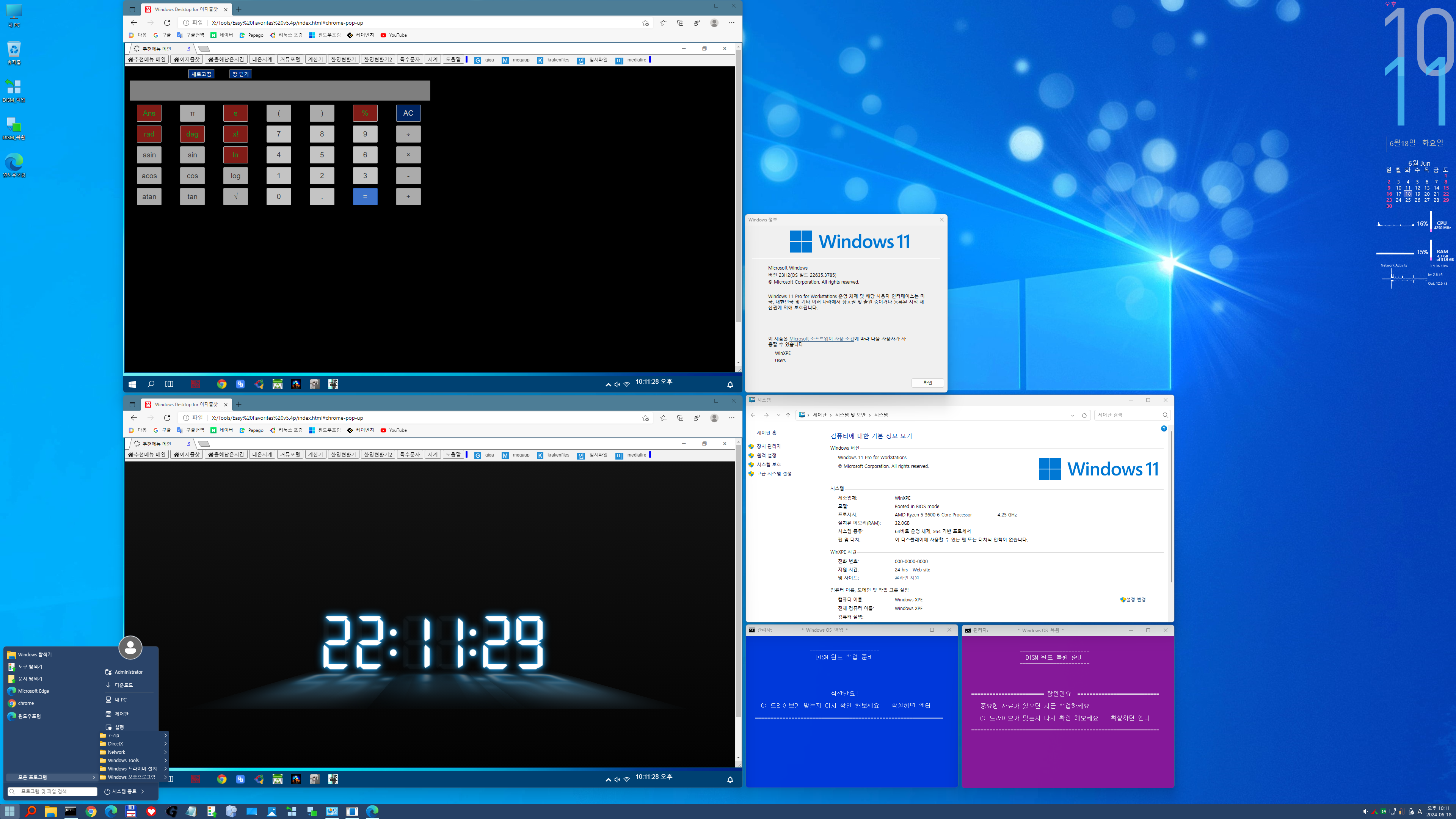Open 장치 관리자 in System window sidebar

pos(769,447)
